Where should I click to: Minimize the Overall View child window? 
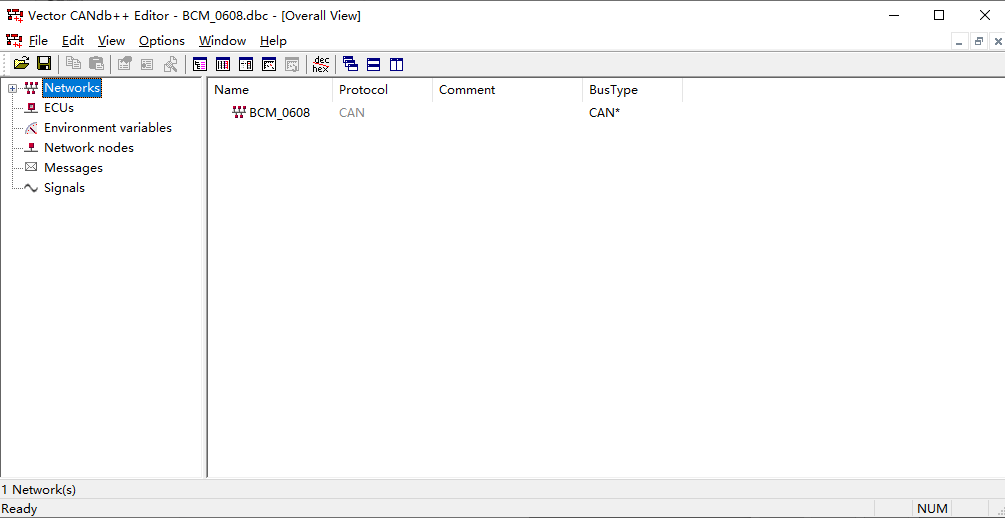click(959, 42)
